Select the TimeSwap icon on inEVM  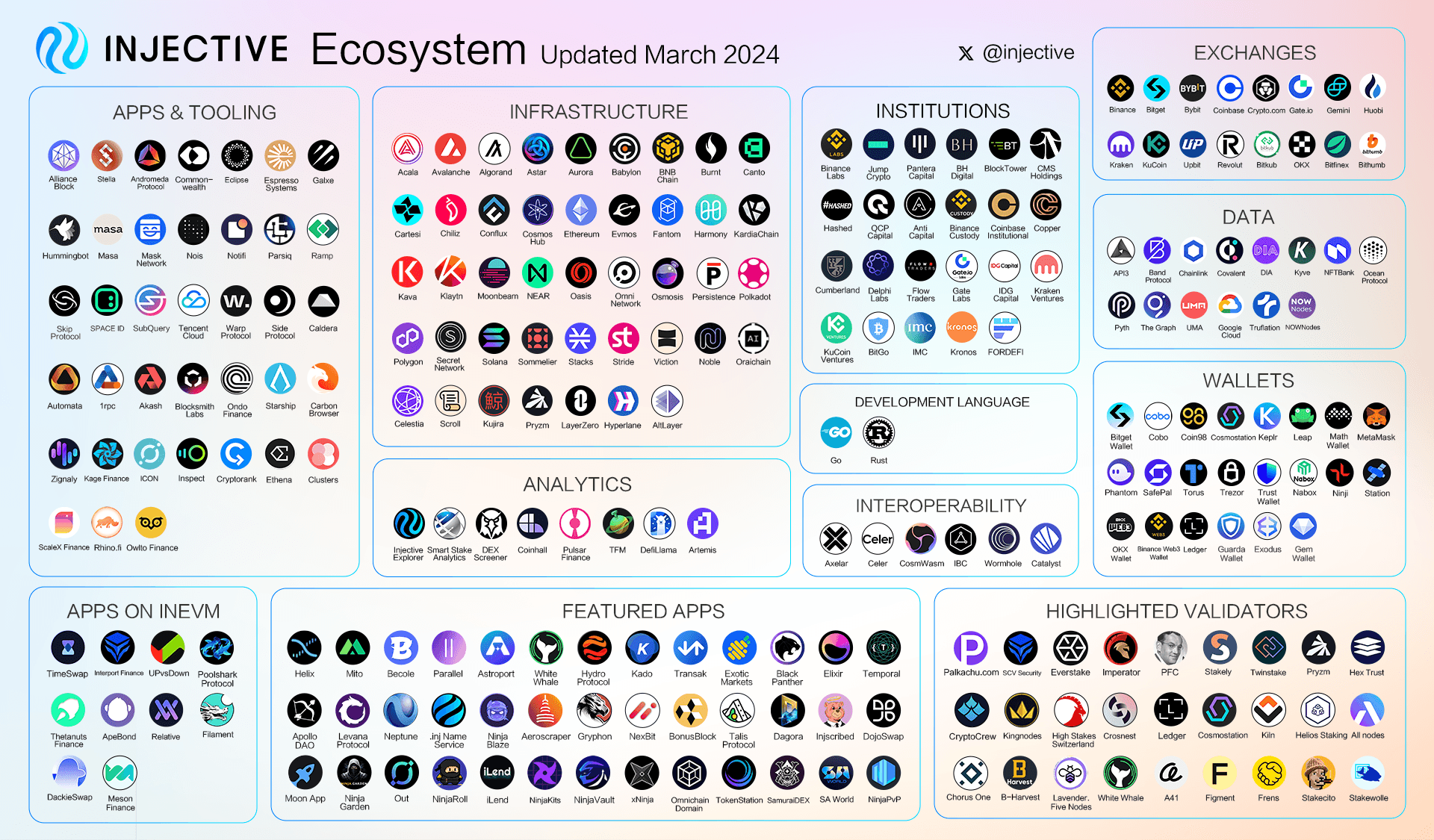68,648
